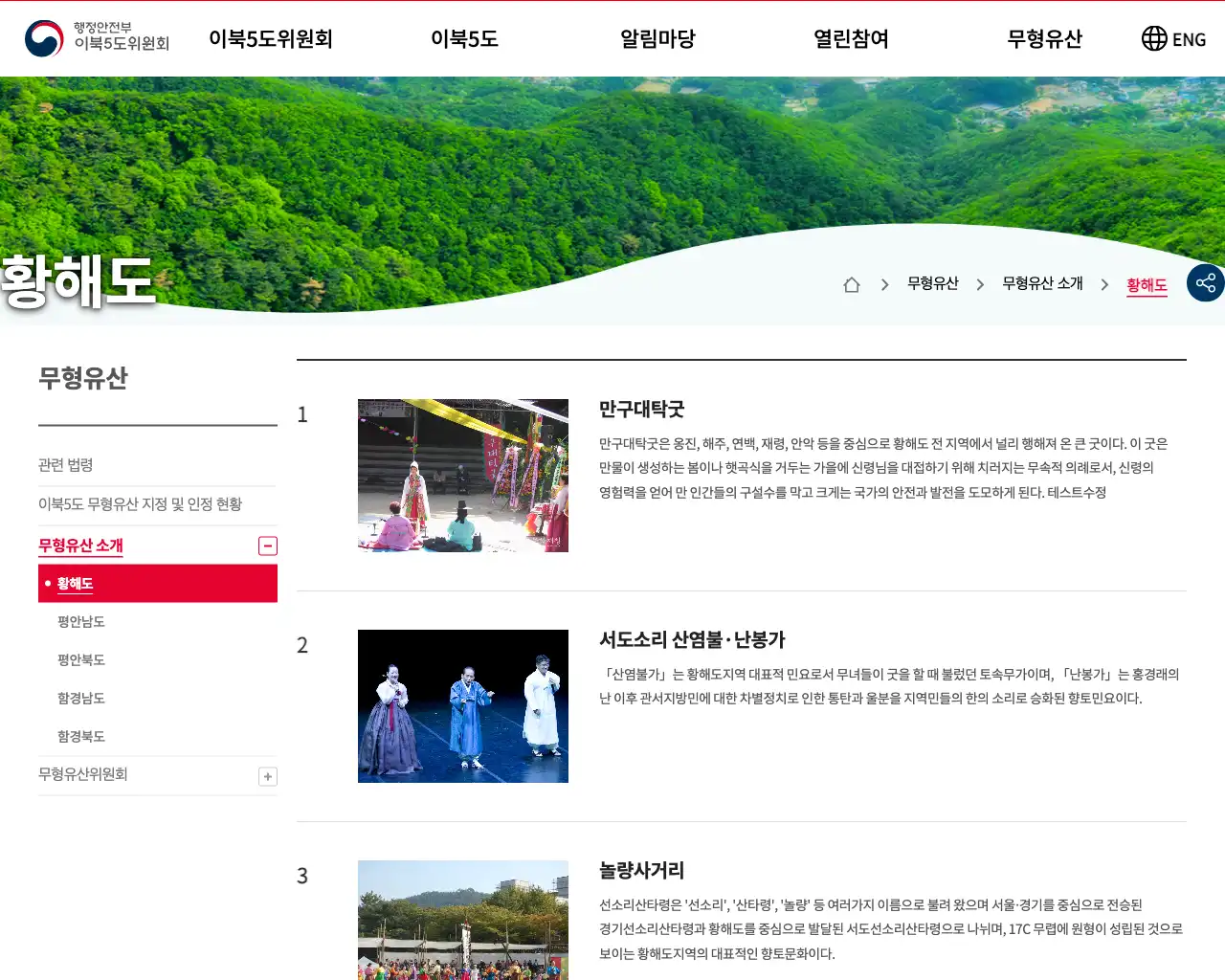Screen dimensions: 1225x980
Task: Open the 이북5도 top menu
Action: tap(464, 38)
